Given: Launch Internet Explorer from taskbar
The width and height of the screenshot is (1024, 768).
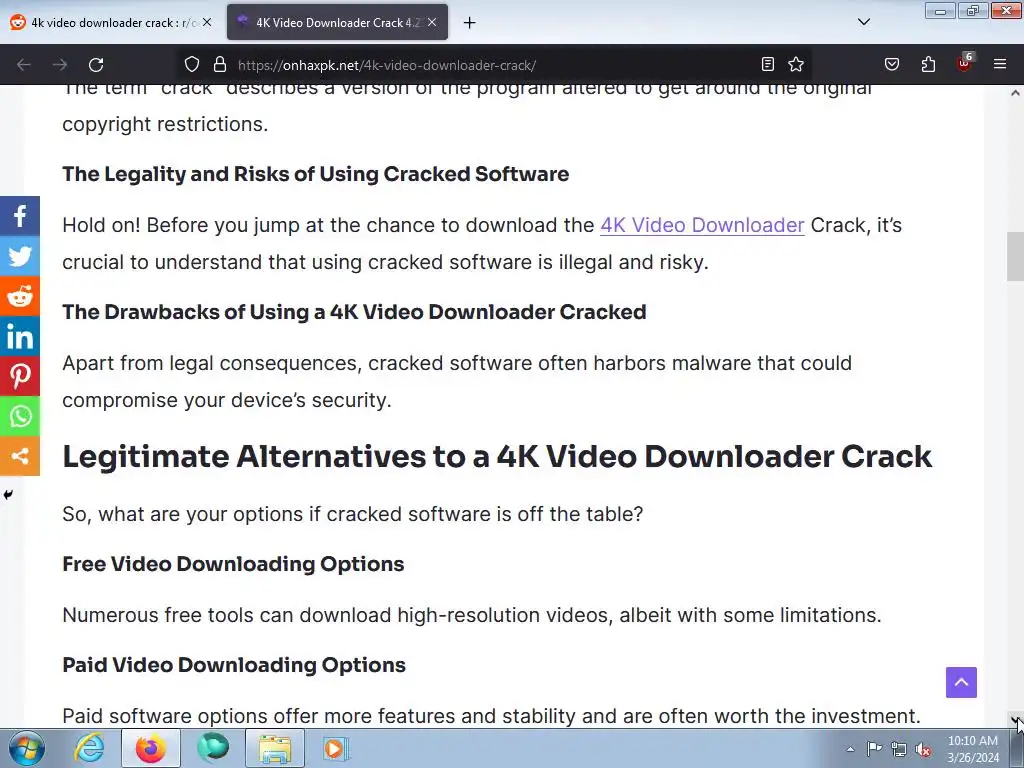Looking at the screenshot, I should pyautogui.click(x=89, y=748).
